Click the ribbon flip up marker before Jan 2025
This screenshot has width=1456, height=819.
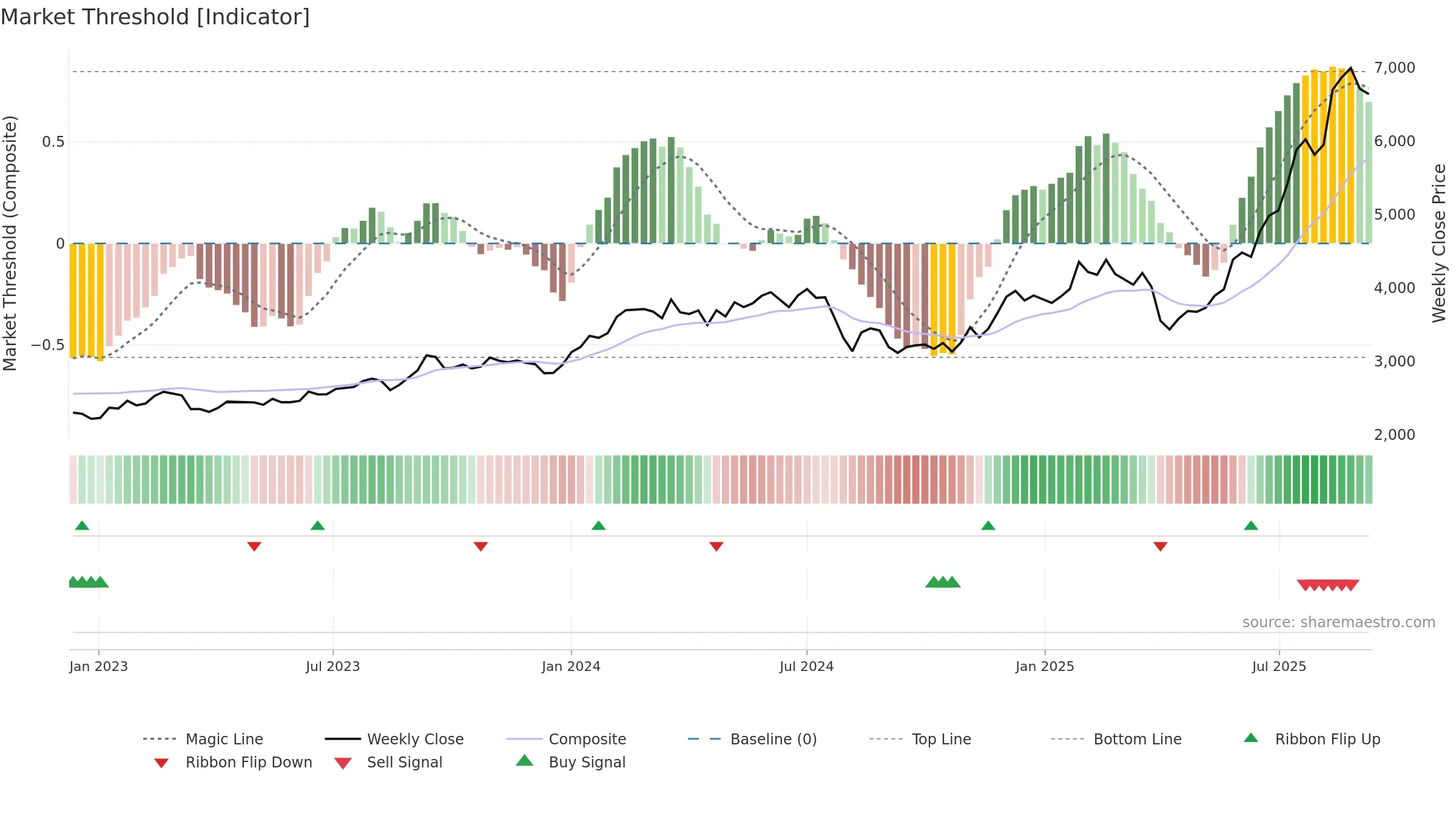[x=988, y=525]
